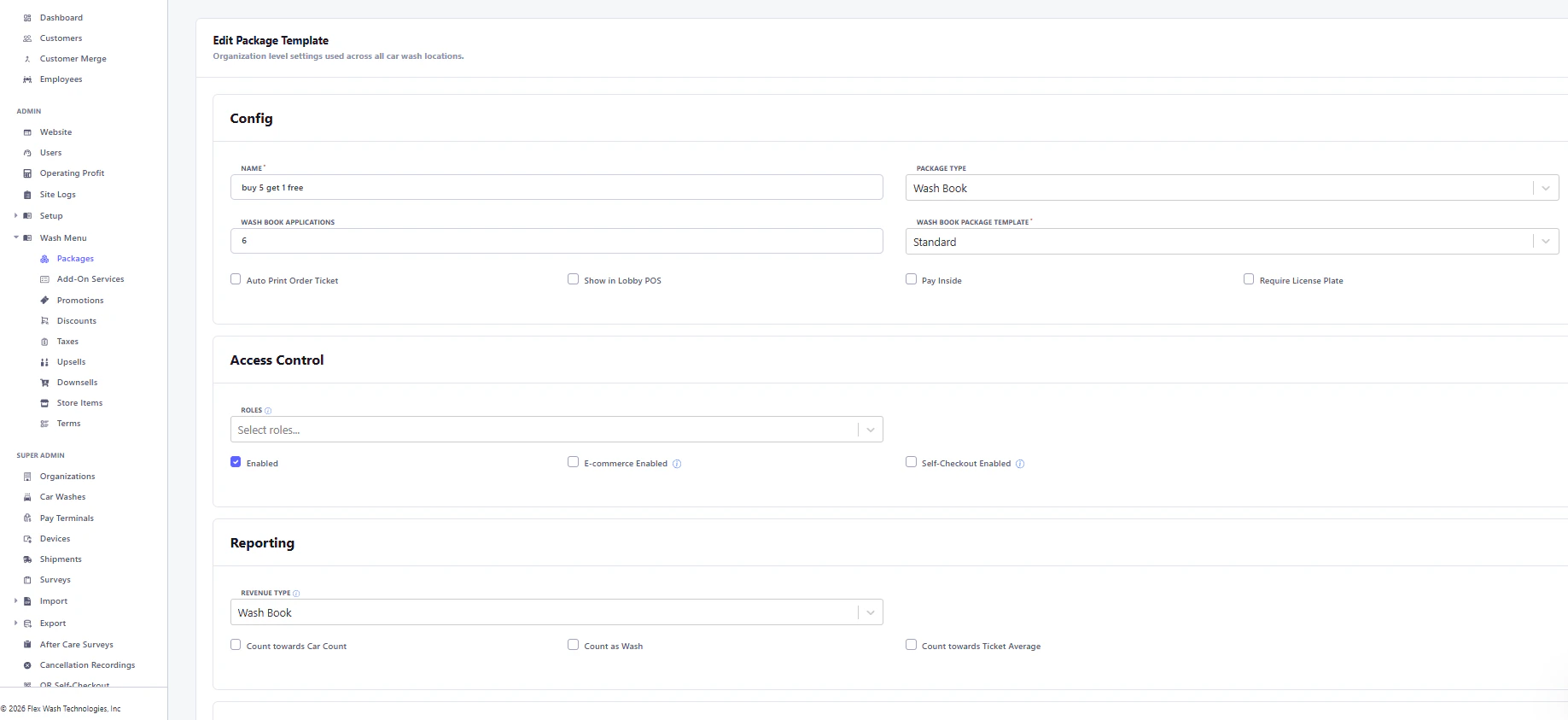
Task: Check Count towards Ticket Average
Action: 911,645
